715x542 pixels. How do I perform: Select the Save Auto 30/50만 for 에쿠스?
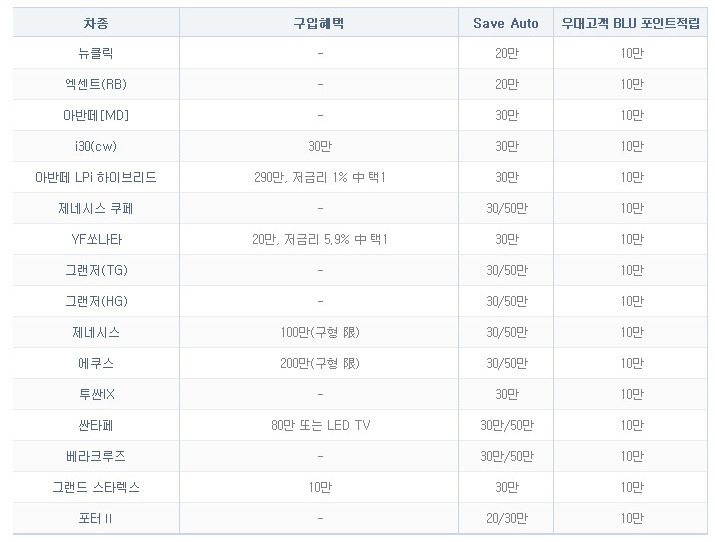pyautogui.click(x=507, y=363)
